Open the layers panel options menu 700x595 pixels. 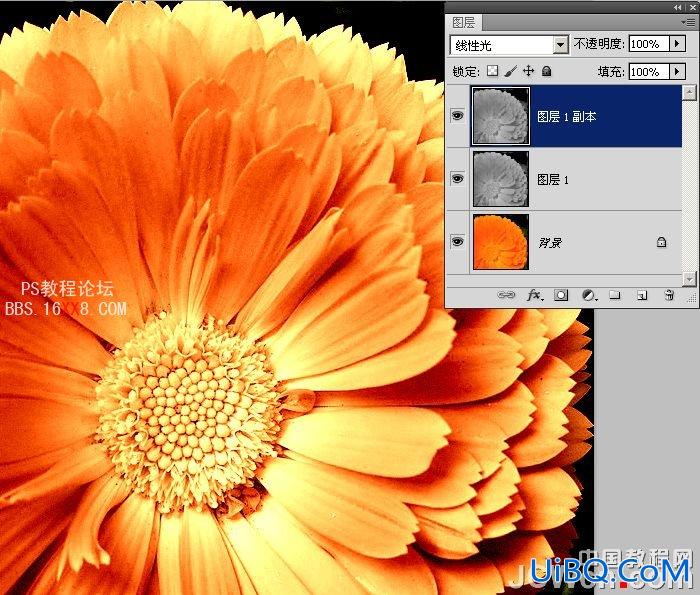(x=690, y=22)
